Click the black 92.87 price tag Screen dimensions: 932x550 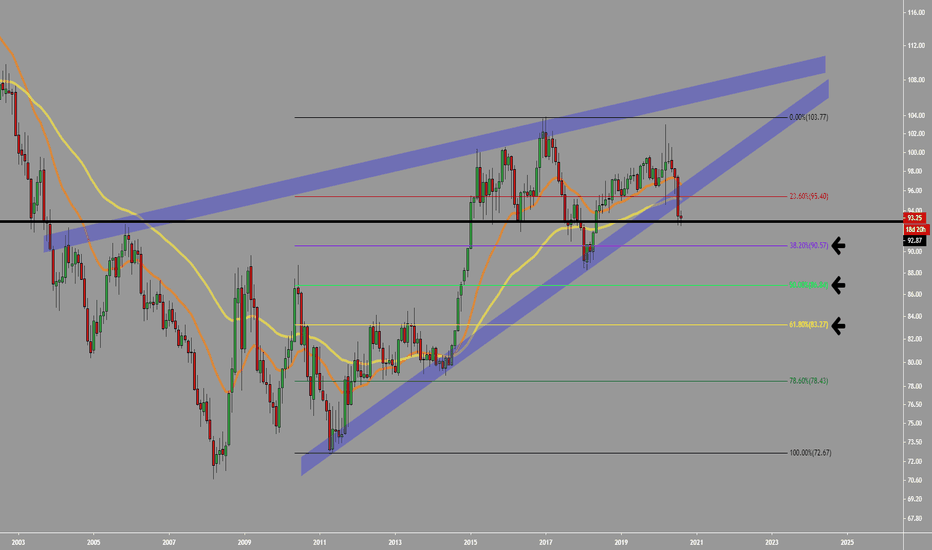pyautogui.click(x=915, y=240)
